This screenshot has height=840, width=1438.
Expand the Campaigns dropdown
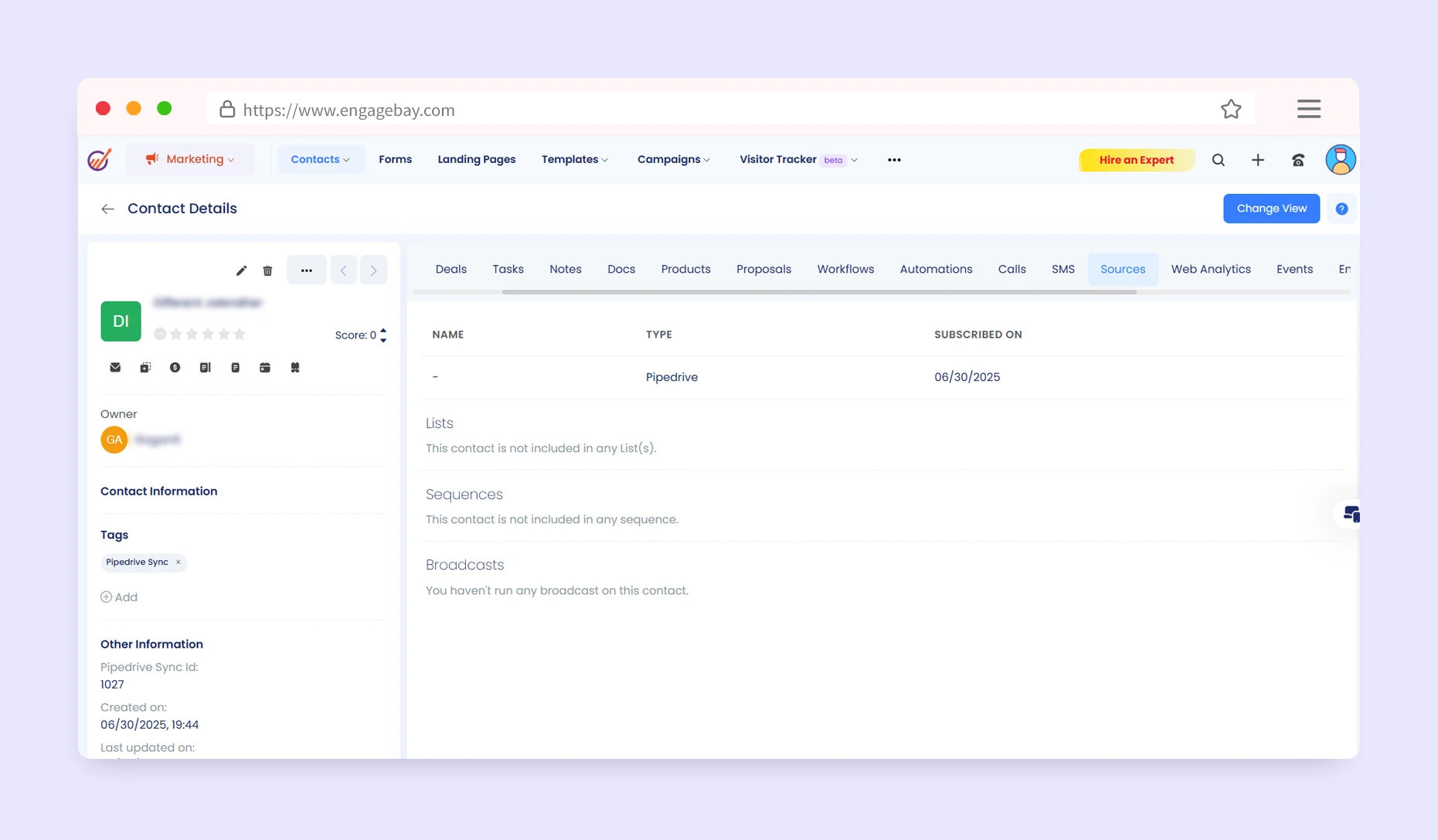pos(673,159)
